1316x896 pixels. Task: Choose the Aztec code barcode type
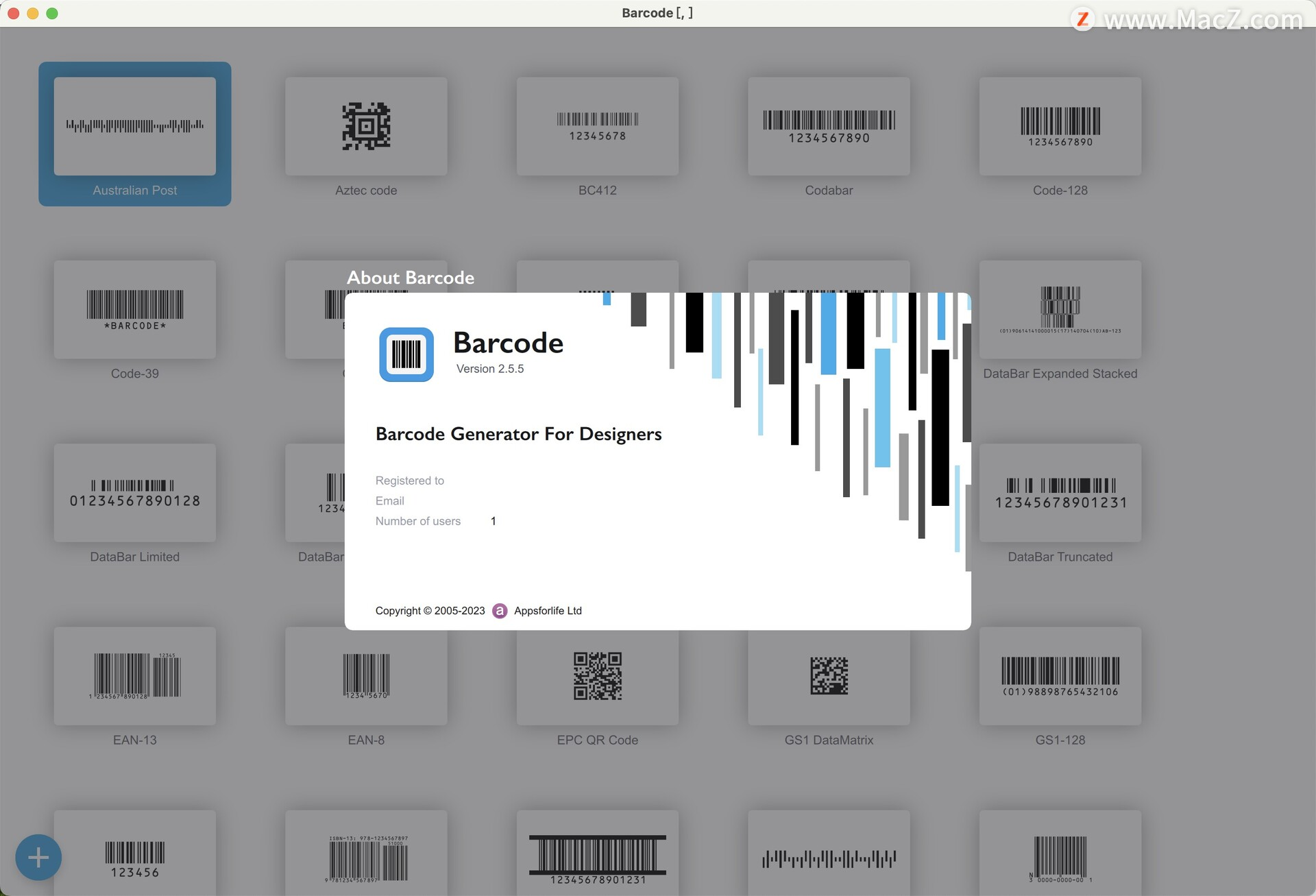click(x=366, y=126)
